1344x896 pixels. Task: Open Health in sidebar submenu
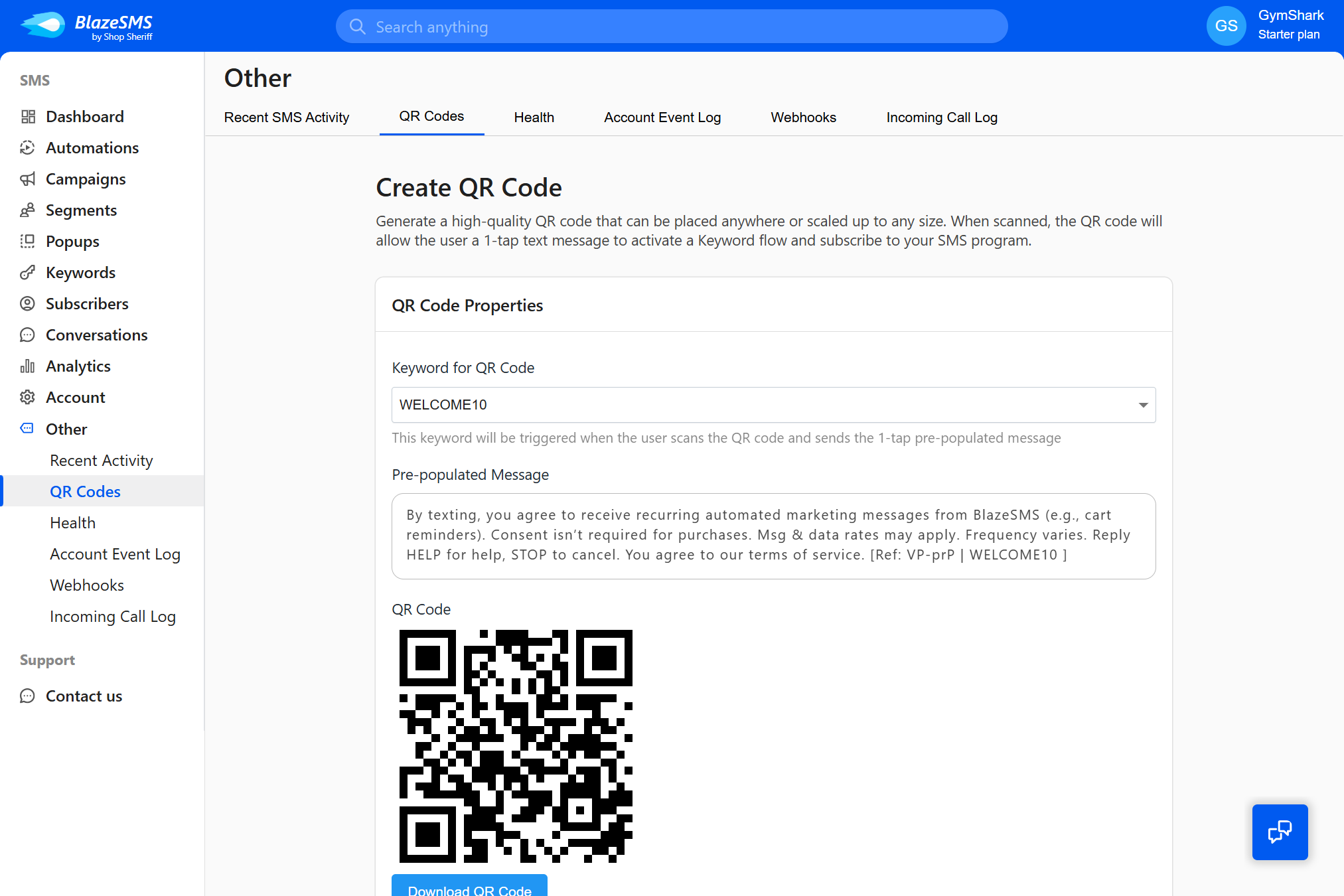coord(73,523)
